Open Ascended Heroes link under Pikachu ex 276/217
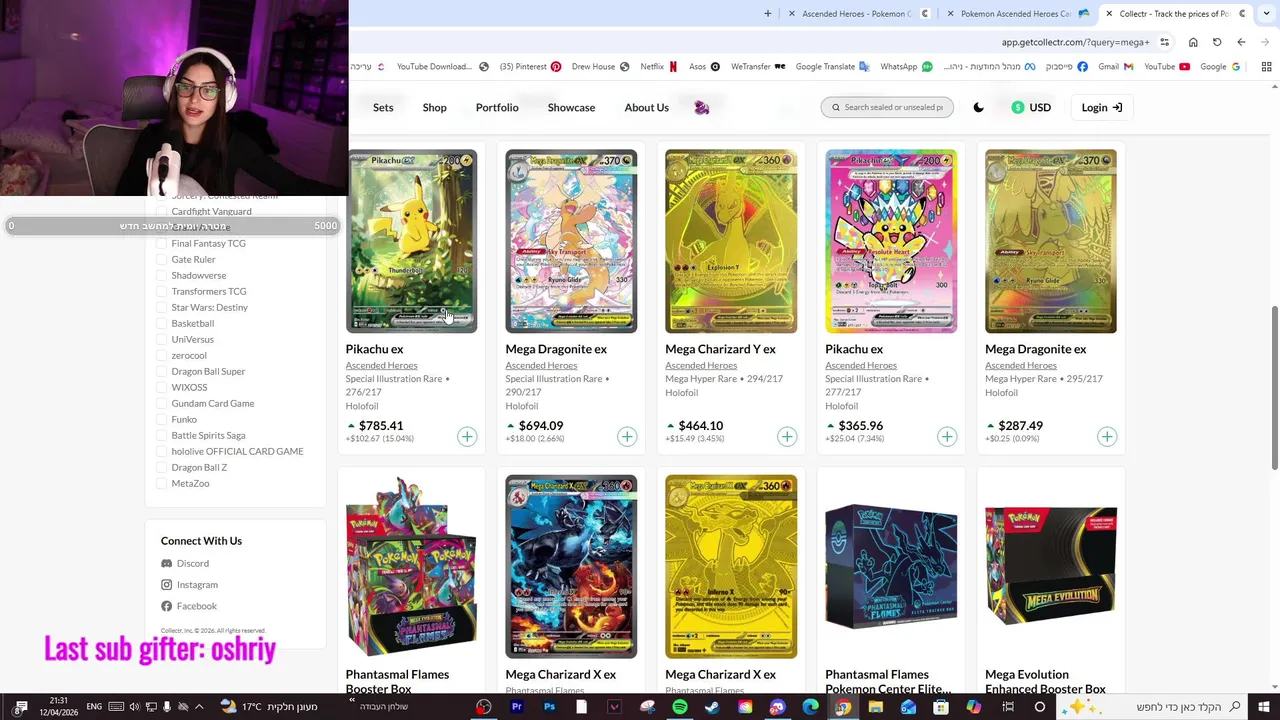The width and height of the screenshot is (1280, 720). 381,365
